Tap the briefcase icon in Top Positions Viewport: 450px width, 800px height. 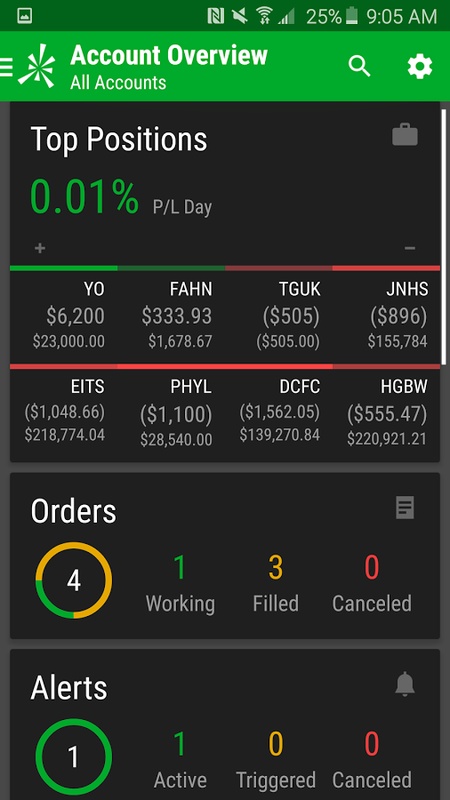coord(405,135)
